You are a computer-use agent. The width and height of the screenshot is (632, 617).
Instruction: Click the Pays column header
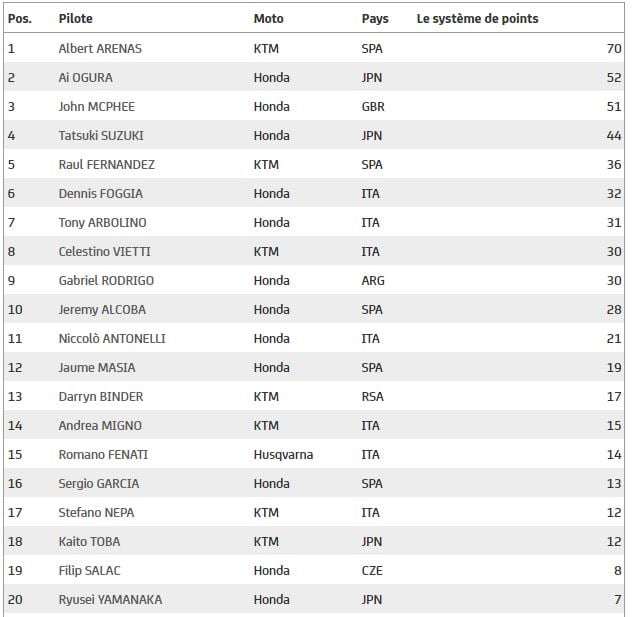(375, 18)
